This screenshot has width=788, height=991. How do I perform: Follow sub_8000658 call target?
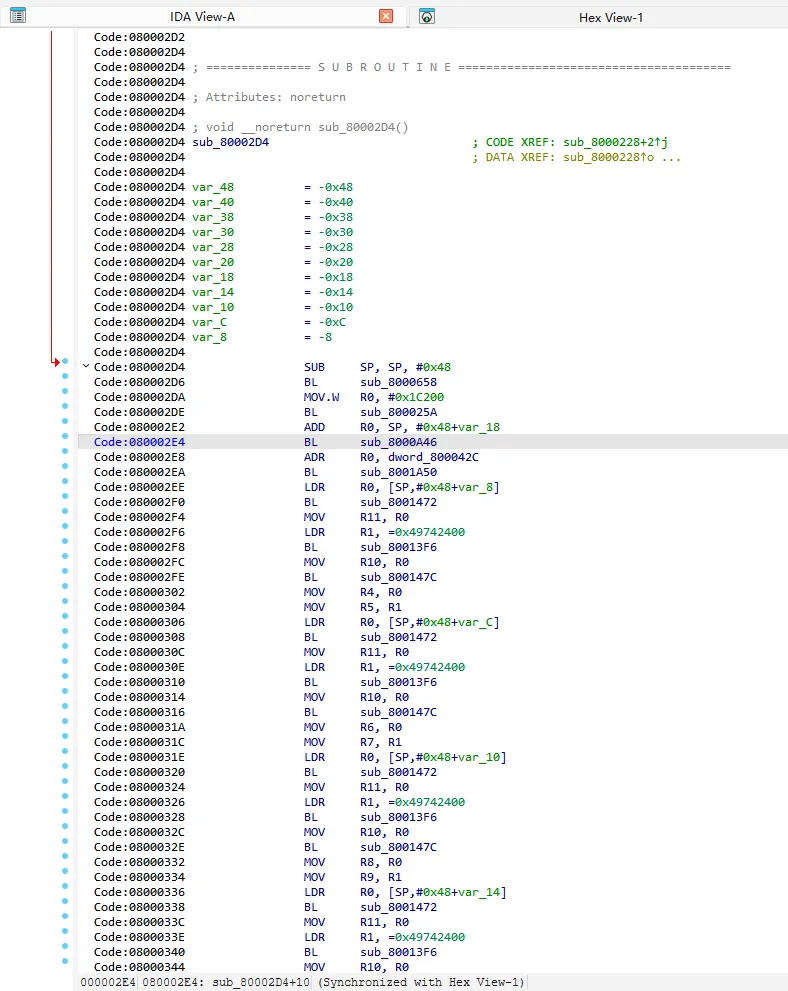point(398,382)
